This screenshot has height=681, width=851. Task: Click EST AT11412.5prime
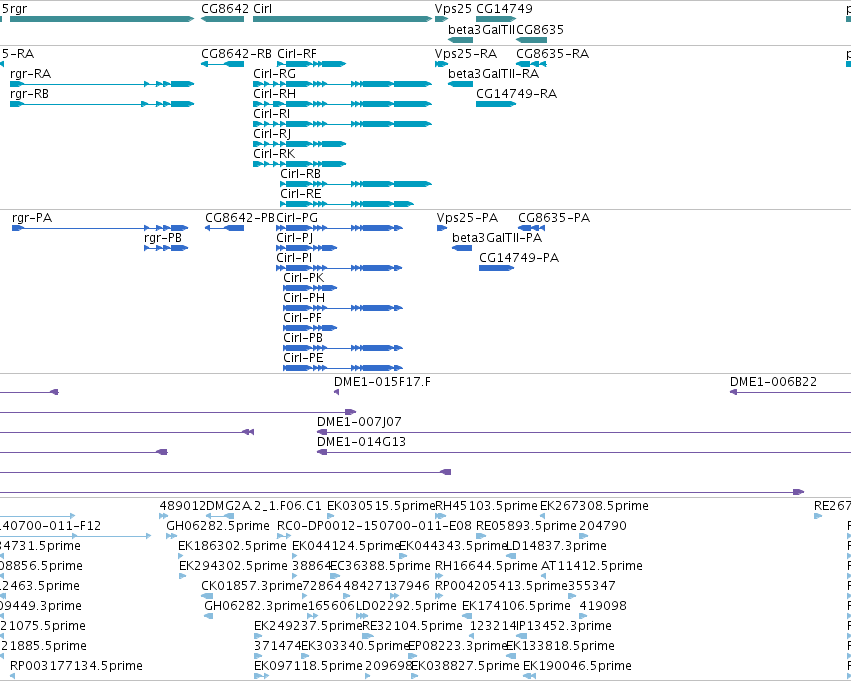pos(592,566)
